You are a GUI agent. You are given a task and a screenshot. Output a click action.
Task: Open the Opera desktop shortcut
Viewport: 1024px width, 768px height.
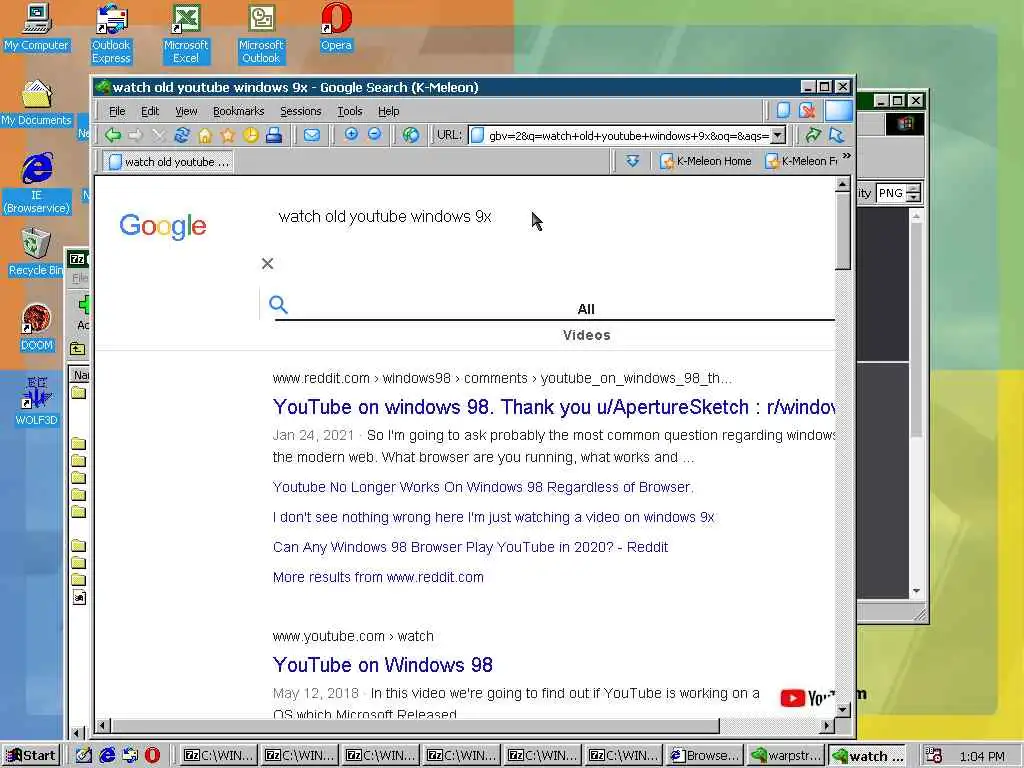pos(336,27)
